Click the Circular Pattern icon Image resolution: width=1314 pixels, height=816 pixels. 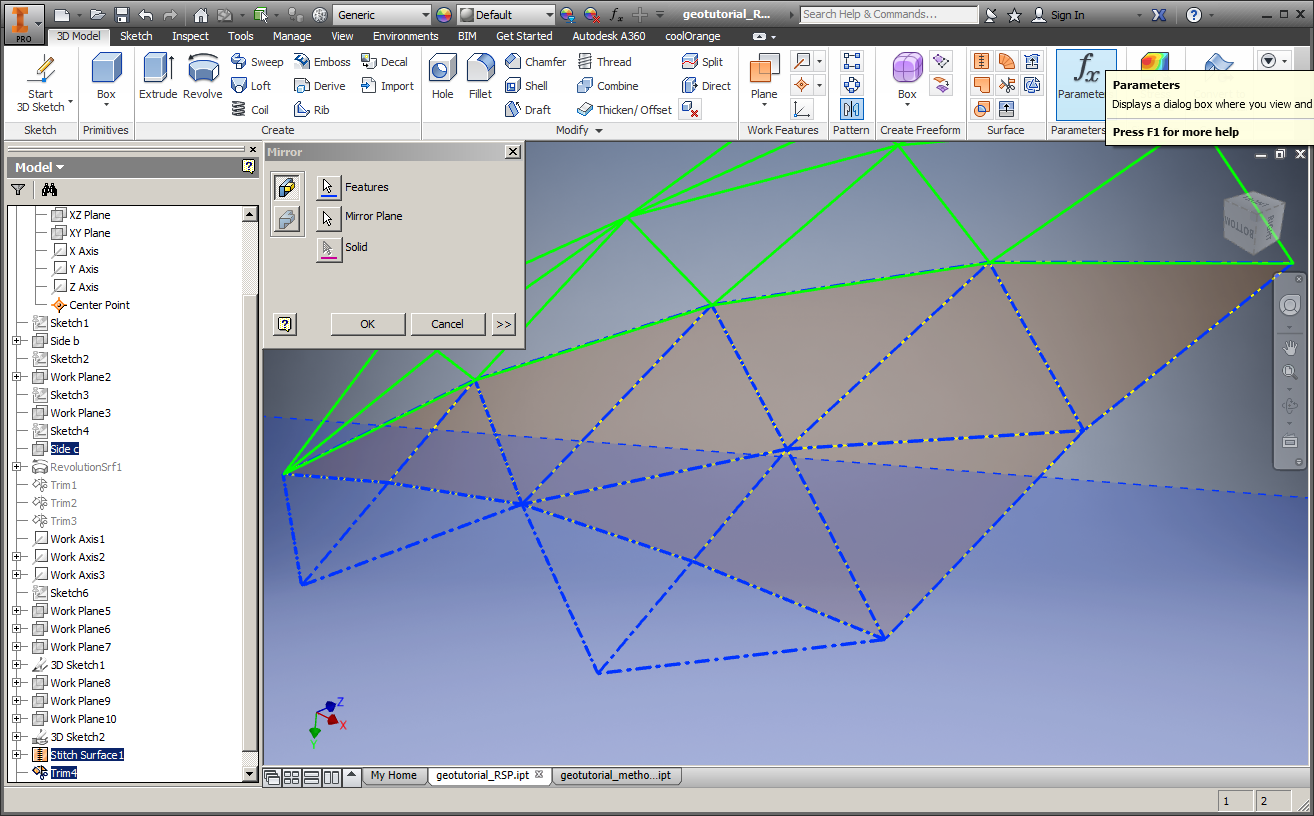point(851,86)
